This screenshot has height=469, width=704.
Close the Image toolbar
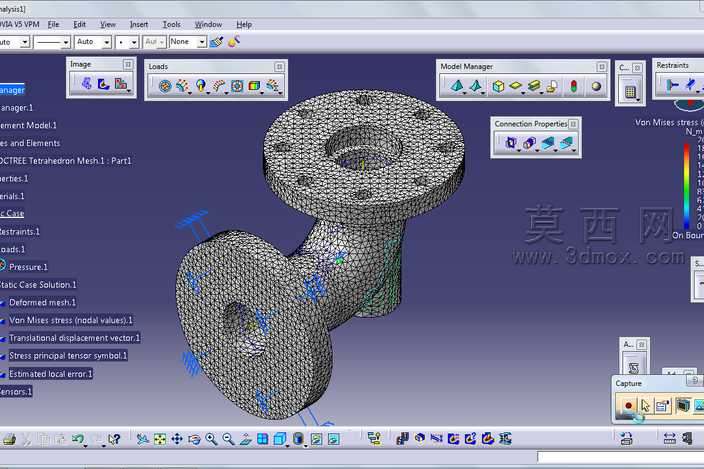click(128, 65)
